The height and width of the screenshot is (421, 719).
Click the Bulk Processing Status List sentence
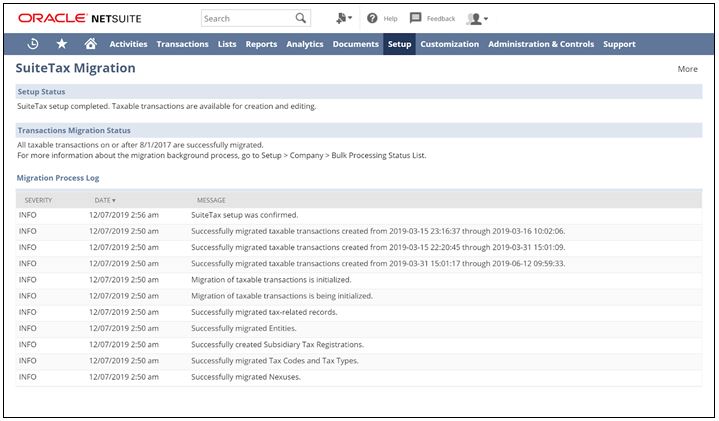221,155
